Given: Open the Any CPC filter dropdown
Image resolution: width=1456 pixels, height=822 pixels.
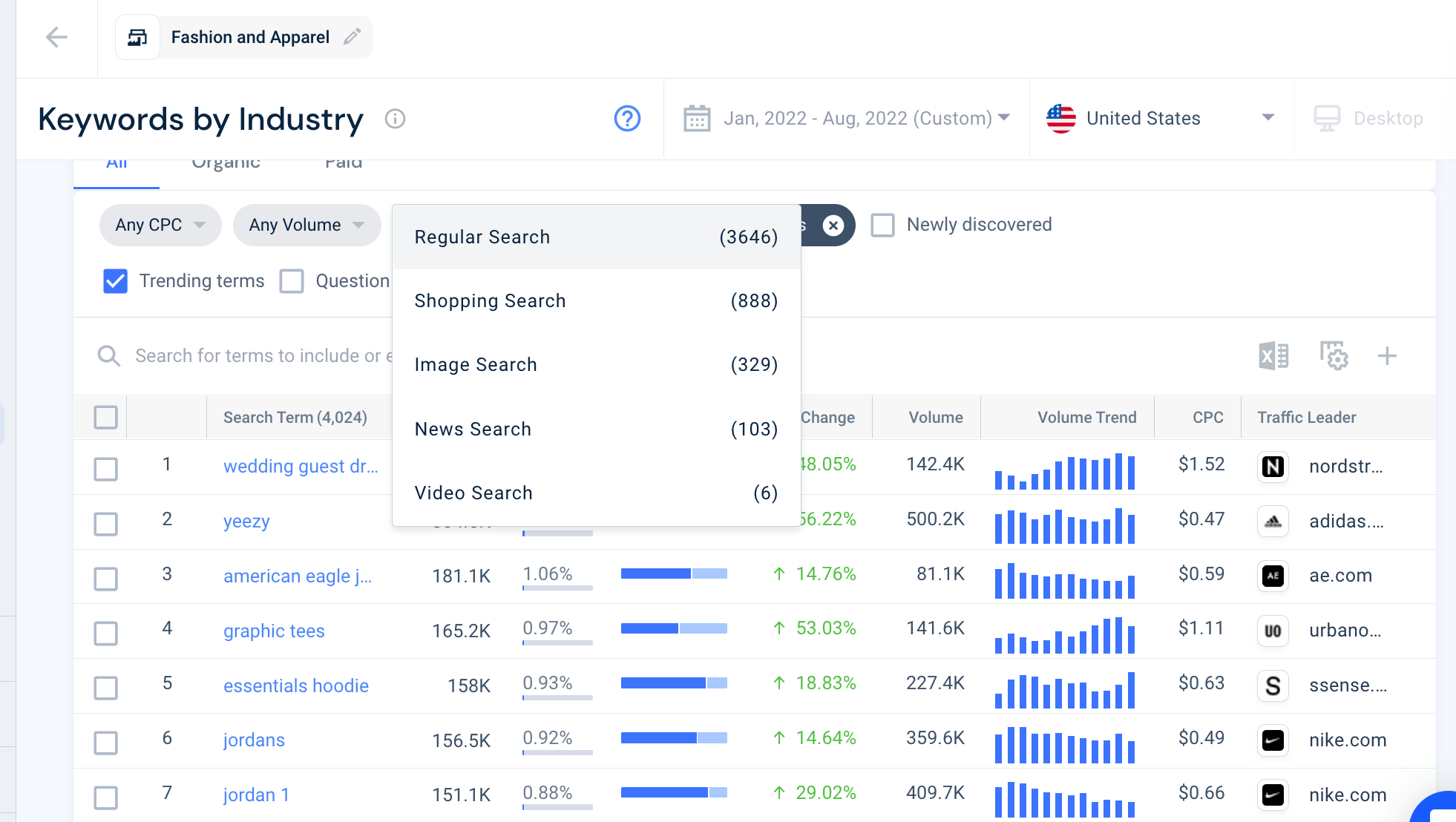Looking at the screenshot, I should 160,225.
